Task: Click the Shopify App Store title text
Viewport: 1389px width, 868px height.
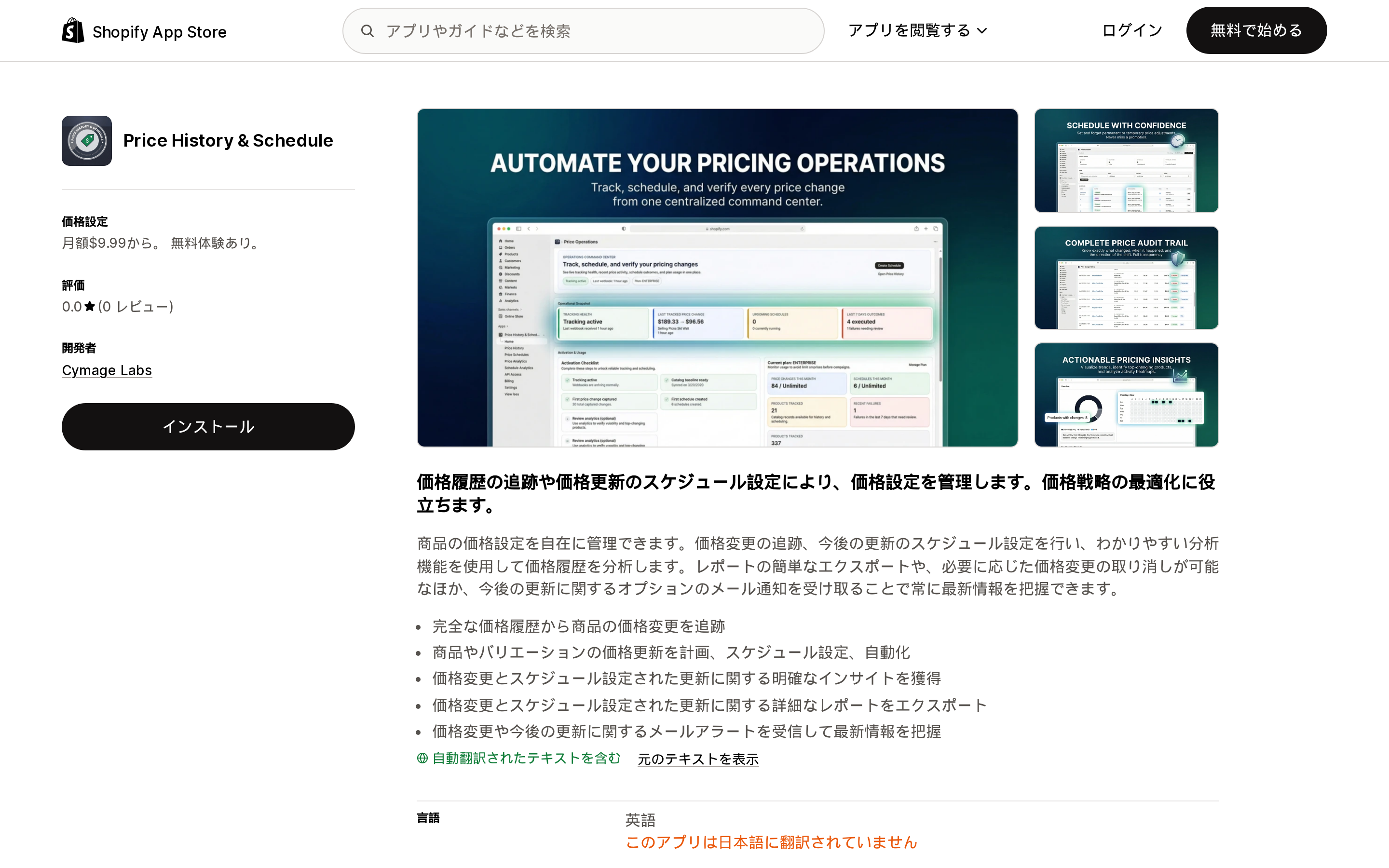Action: 160,31
